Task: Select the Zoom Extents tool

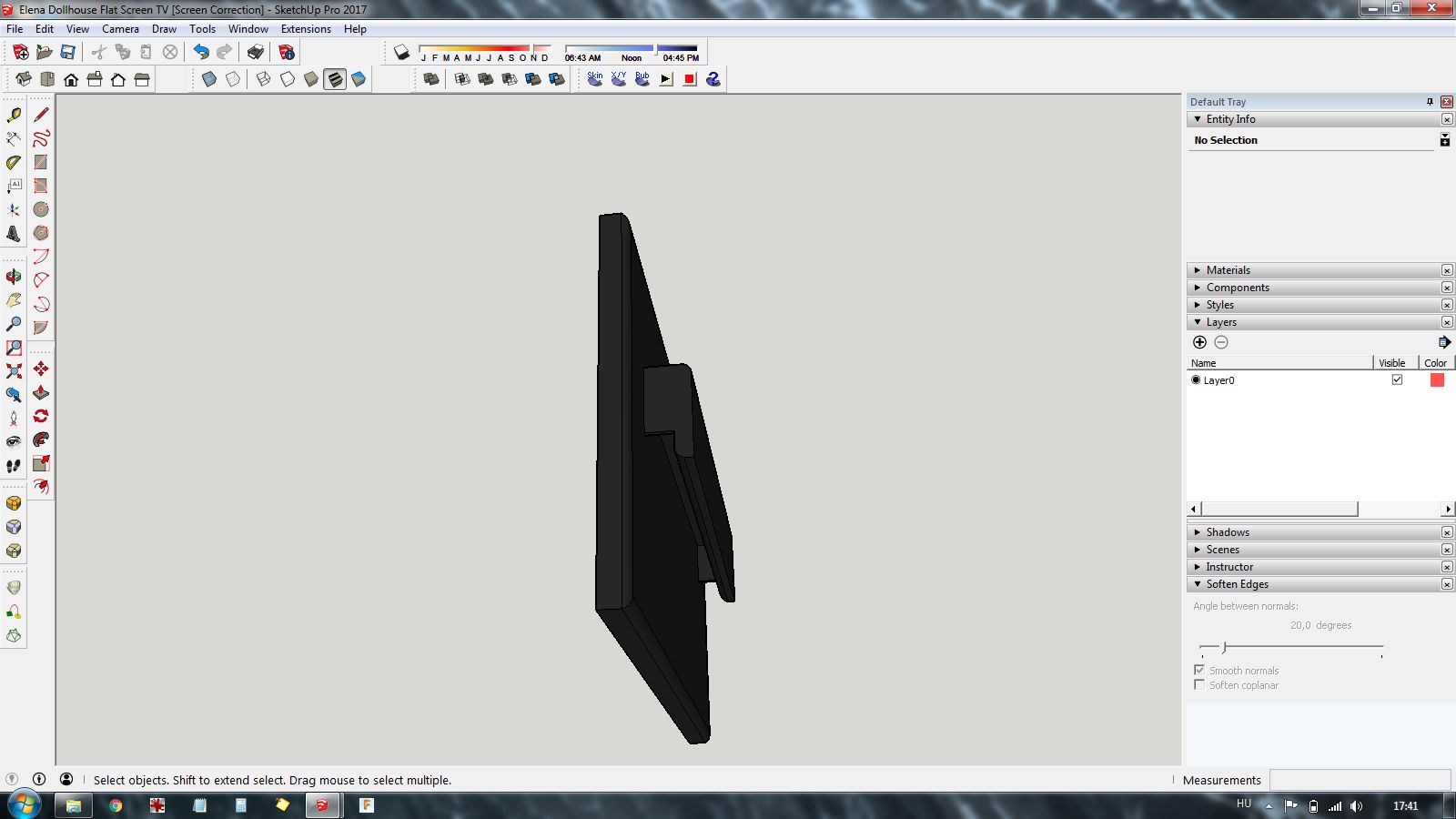Action: pyautogui.click(x=14, y=370)
